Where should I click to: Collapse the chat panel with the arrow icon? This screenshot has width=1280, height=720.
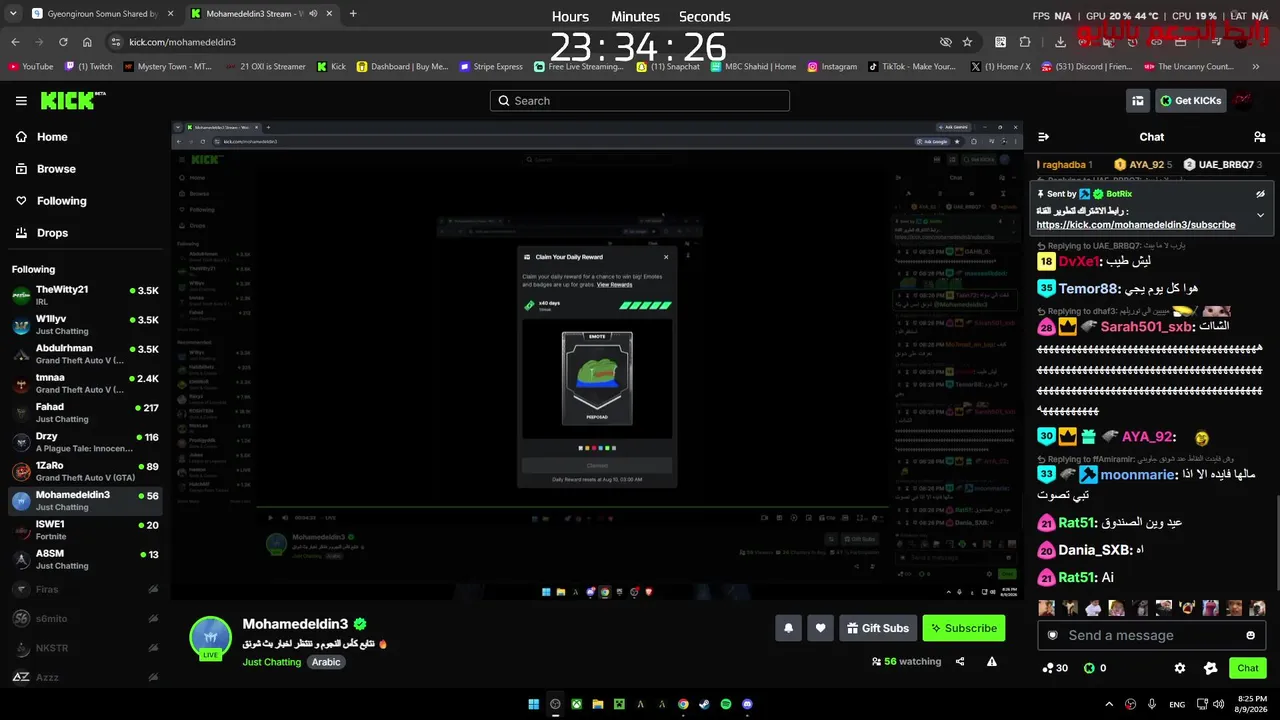pyautogui.click(x=1043, y=137)
